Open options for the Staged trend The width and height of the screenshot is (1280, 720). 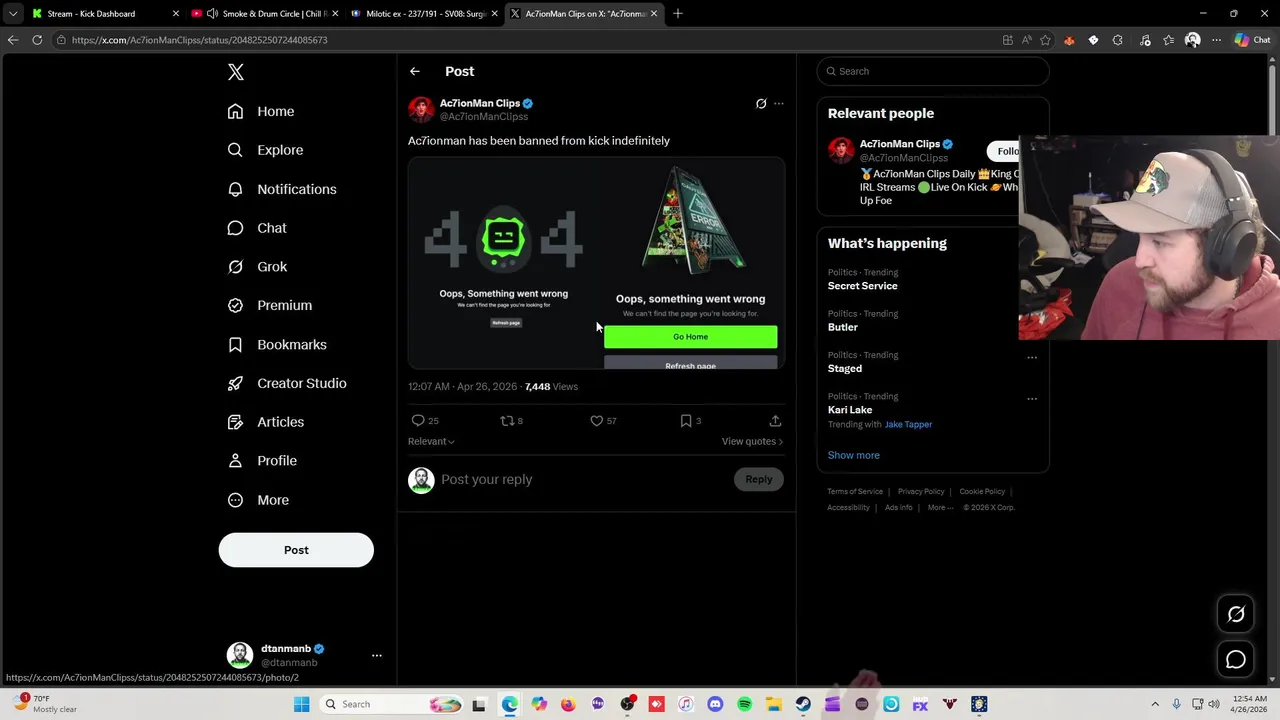coord(1032,357)
